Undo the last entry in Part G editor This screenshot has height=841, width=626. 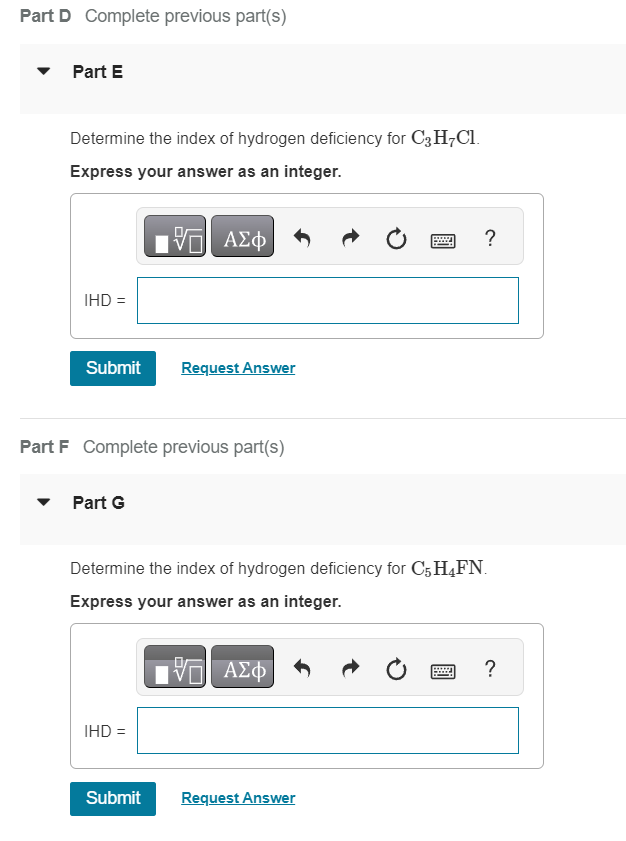[301, 668]
